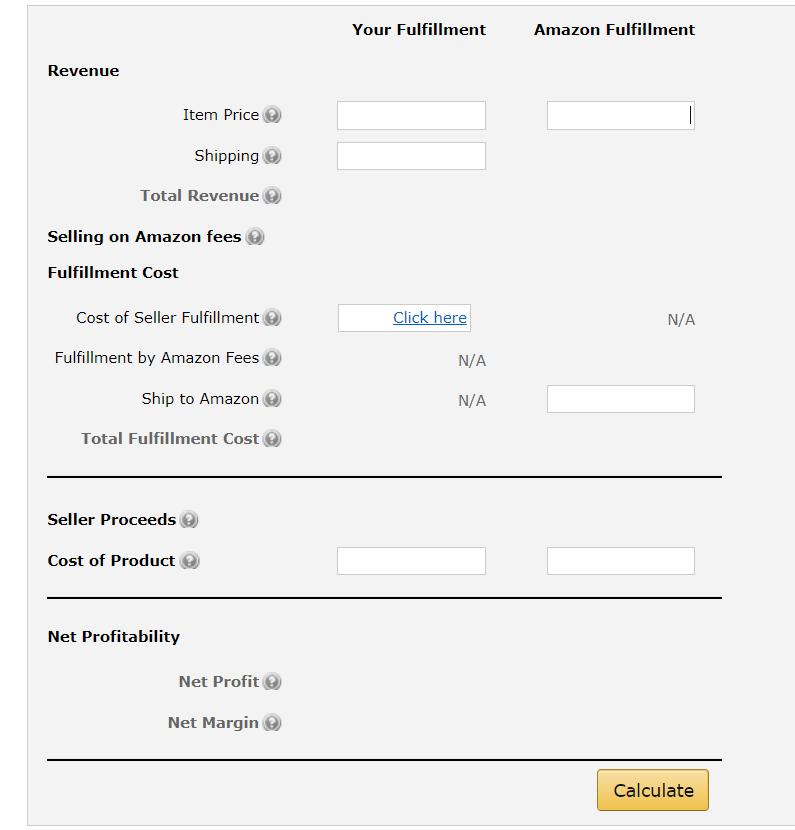
Task: Click N/A in Ship to Amazon row
Action: pos(472,401)
